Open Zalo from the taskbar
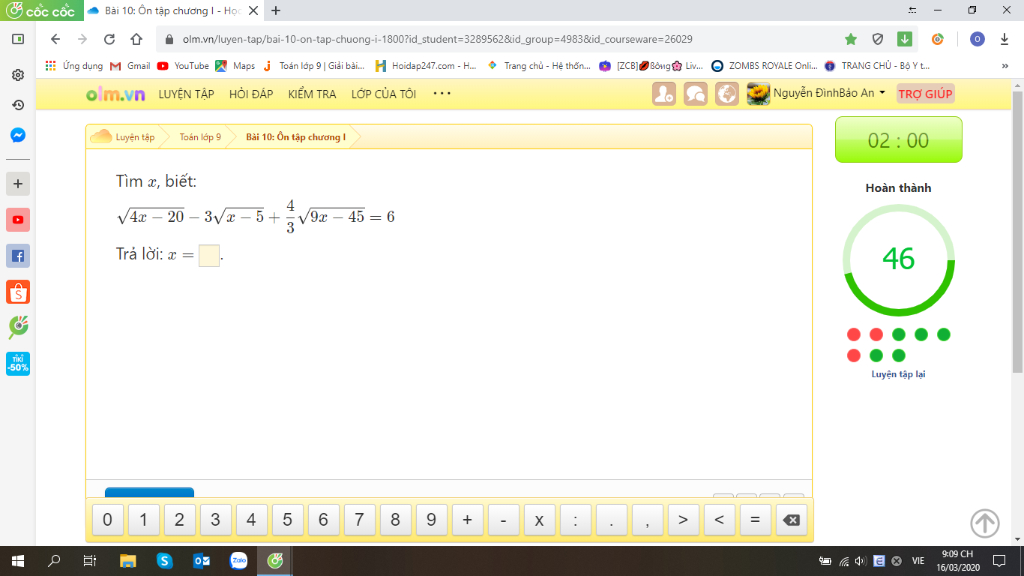The width and height of the screenshot is (1024, 576). pos(238,561)
